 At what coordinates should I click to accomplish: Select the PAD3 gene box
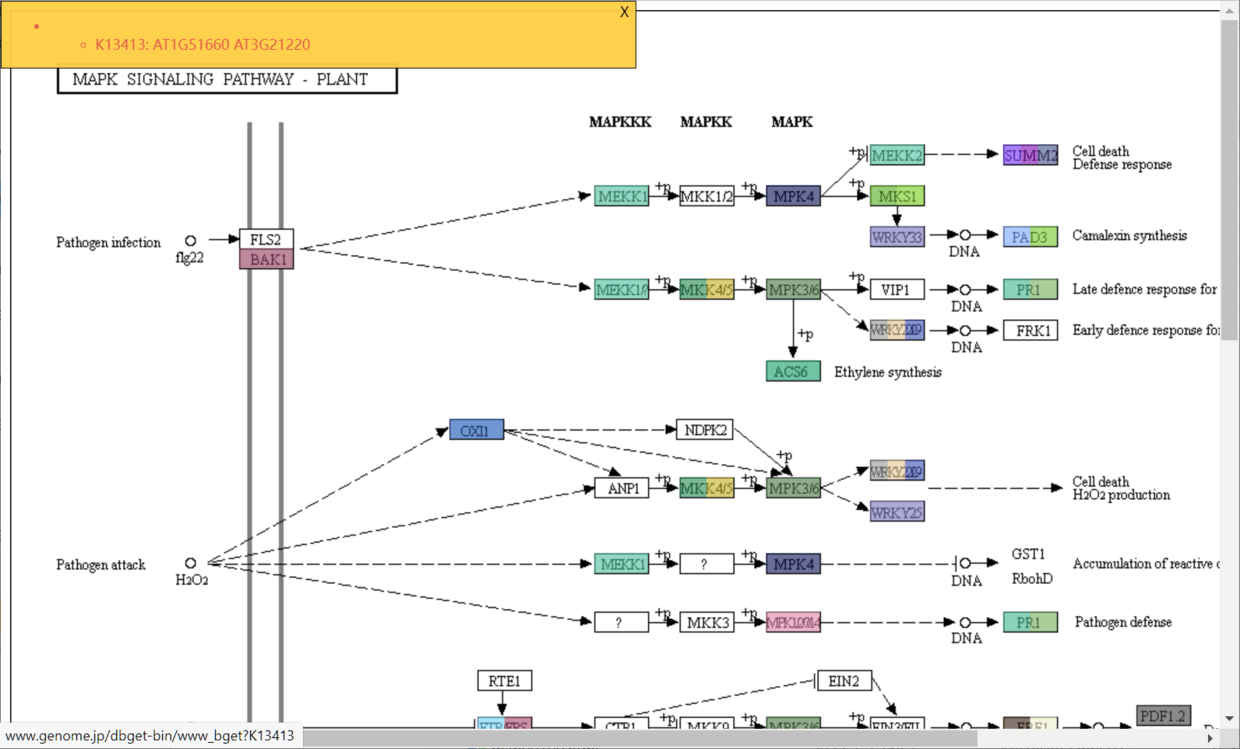(x=1031, y=237)
